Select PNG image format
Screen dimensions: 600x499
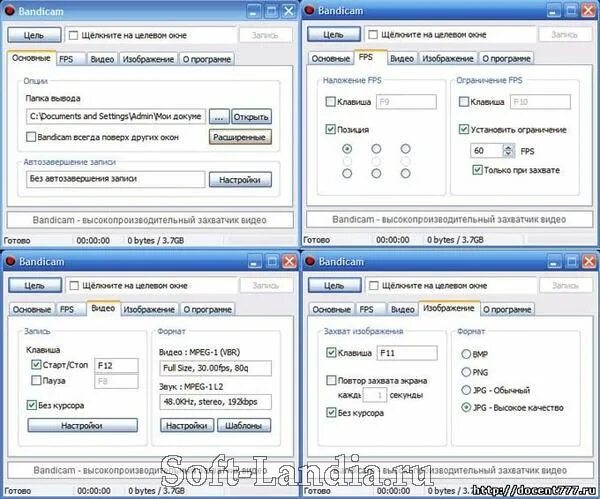(466, 372)
